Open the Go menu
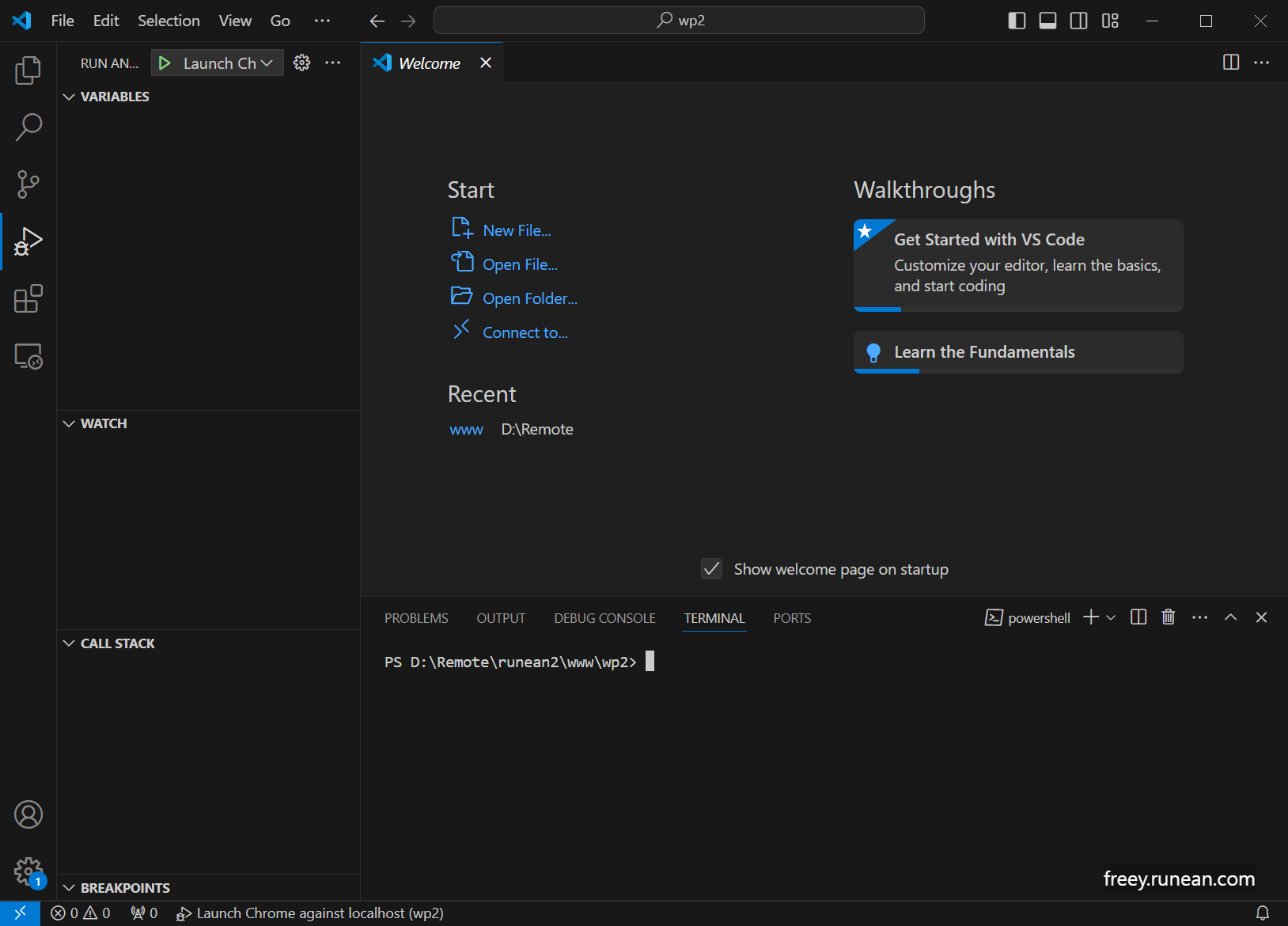This screenshot has width=1288, height=926. [280, 21]
